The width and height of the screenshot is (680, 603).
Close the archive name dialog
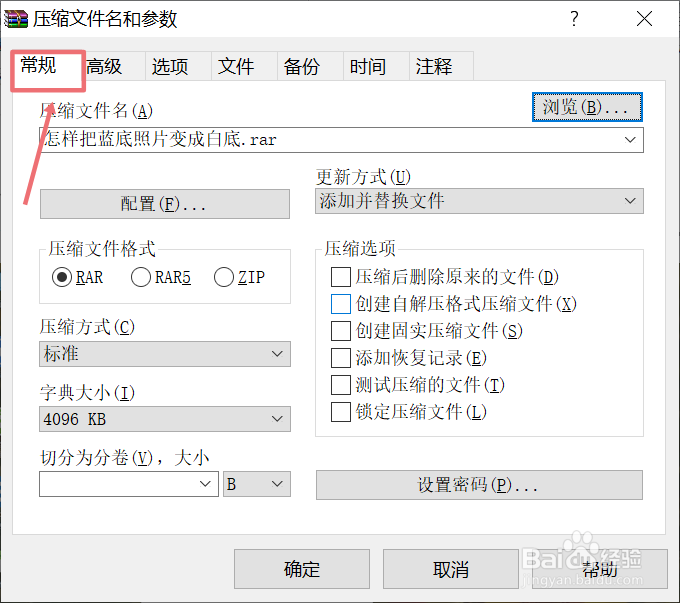[x=645, y=18]
